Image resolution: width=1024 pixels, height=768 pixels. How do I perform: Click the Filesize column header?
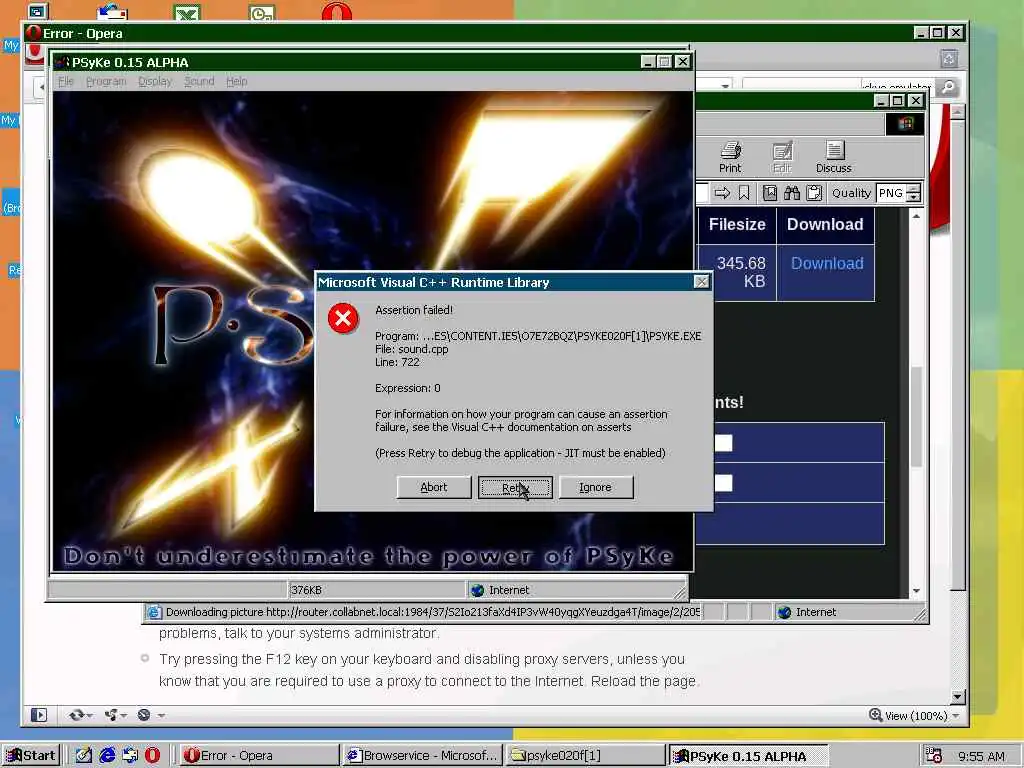(737, 224)
